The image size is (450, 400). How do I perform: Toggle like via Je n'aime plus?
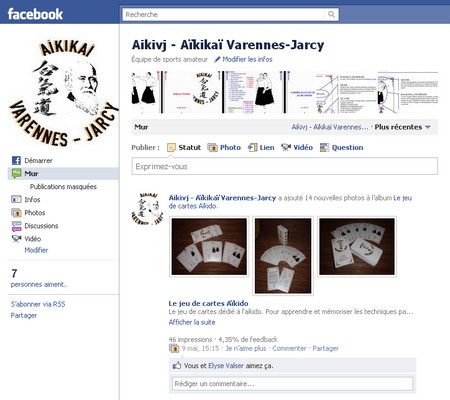point(246,348)
